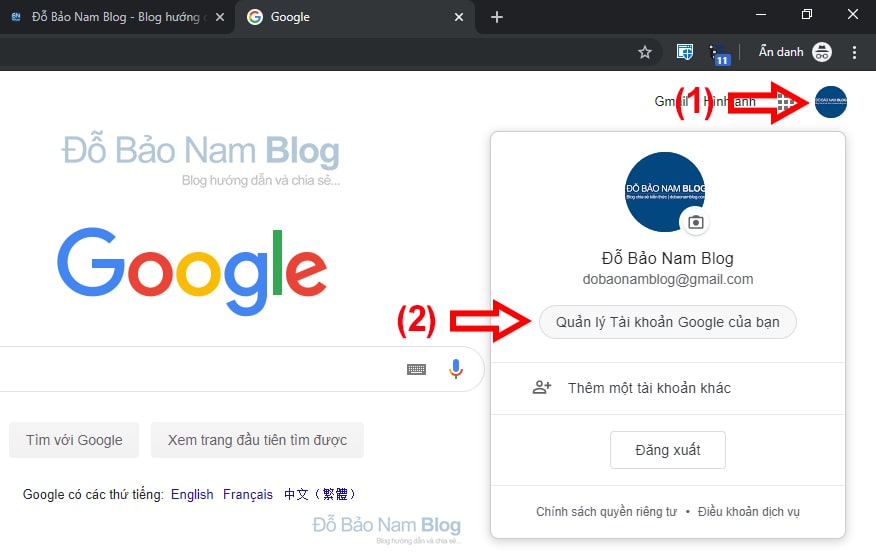Open the Gmail link
The height and width of the screenshot is (558, 876).
[x=672, y=102]
